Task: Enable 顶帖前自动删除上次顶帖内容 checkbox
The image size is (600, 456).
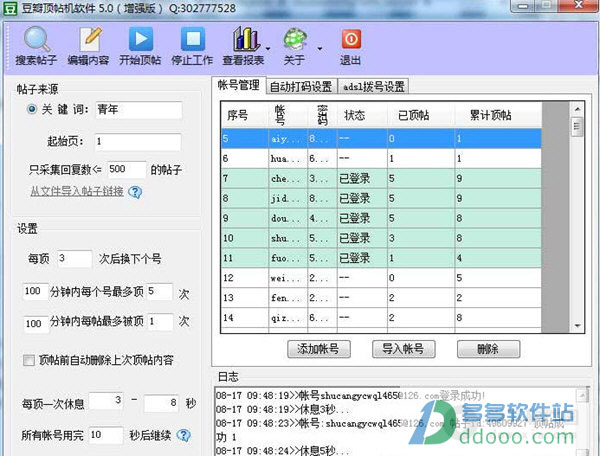Action: coord(29,360)
